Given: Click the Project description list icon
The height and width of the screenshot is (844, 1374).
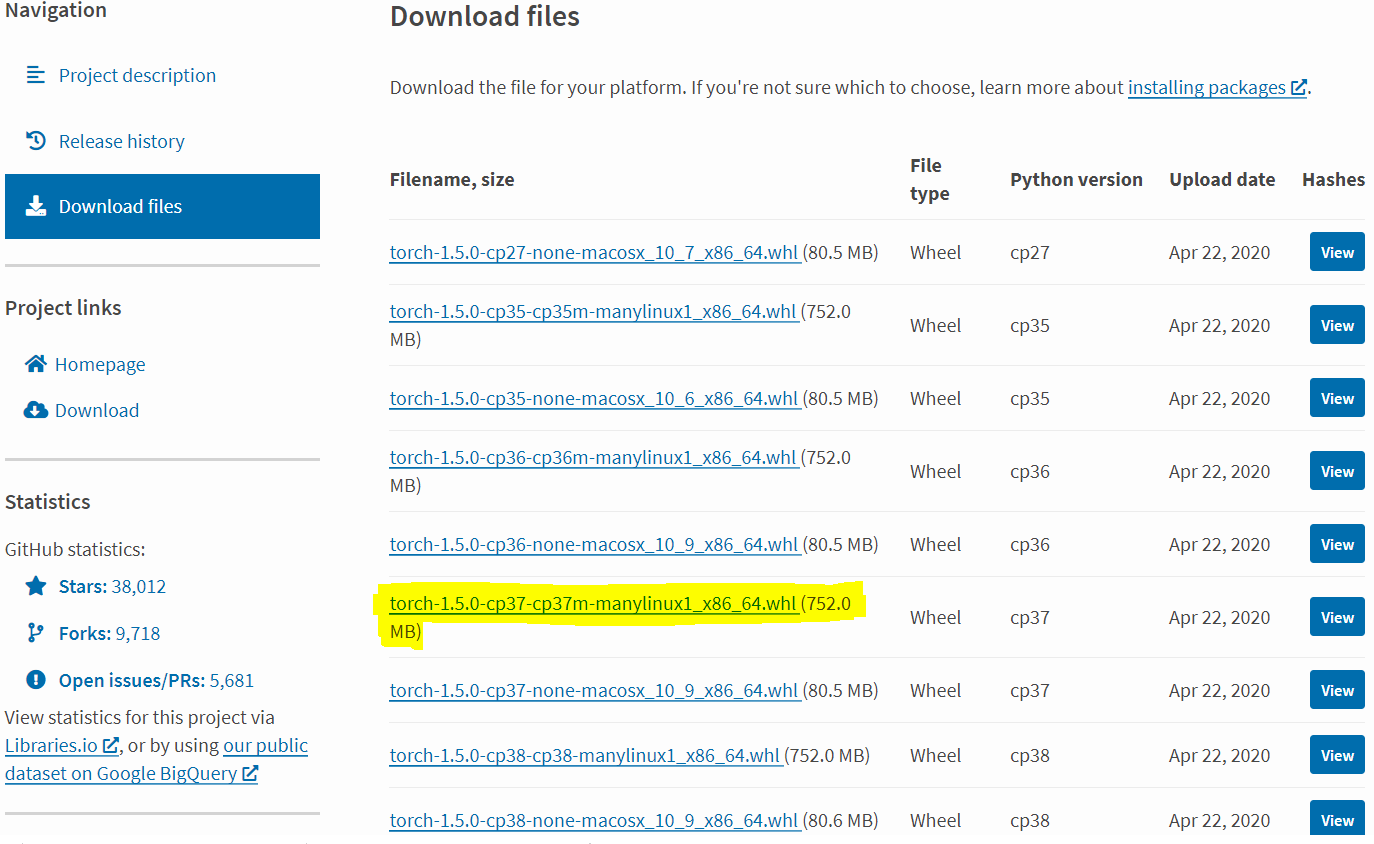Looking at the screenshot, I should [33, 74].
